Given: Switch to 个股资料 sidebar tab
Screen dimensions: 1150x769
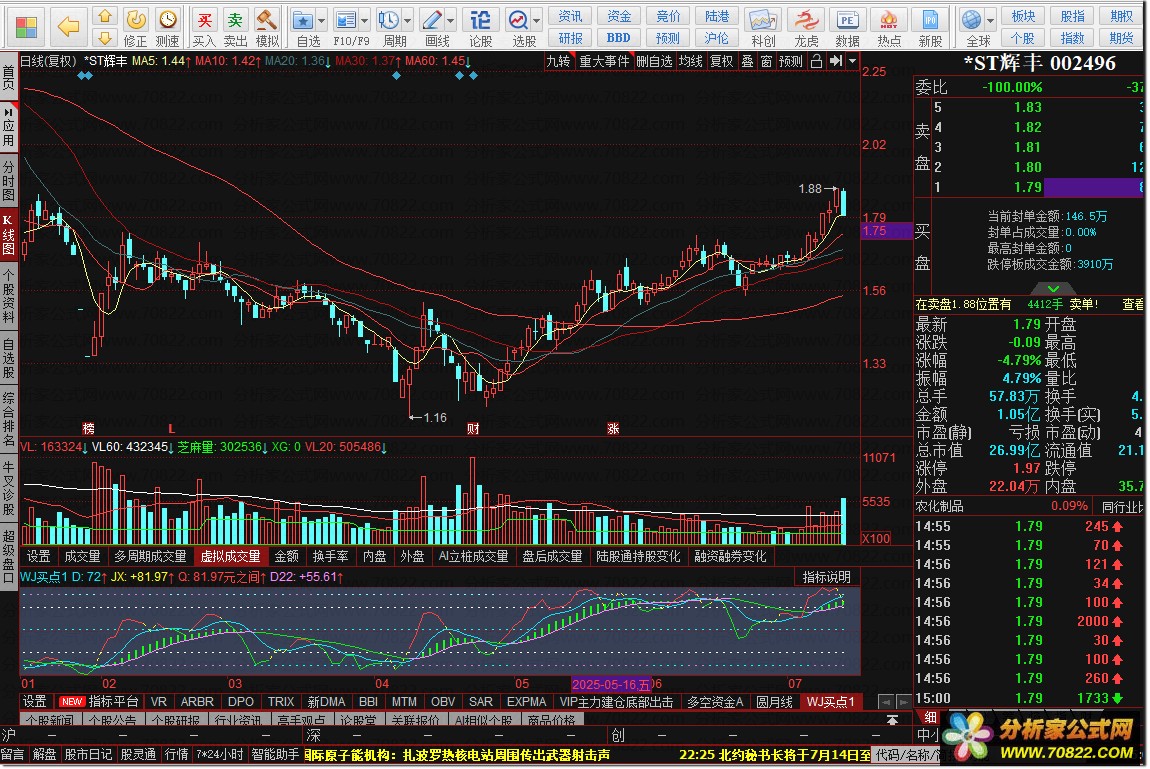Looking at the screenshot, I should pos(8,297).
